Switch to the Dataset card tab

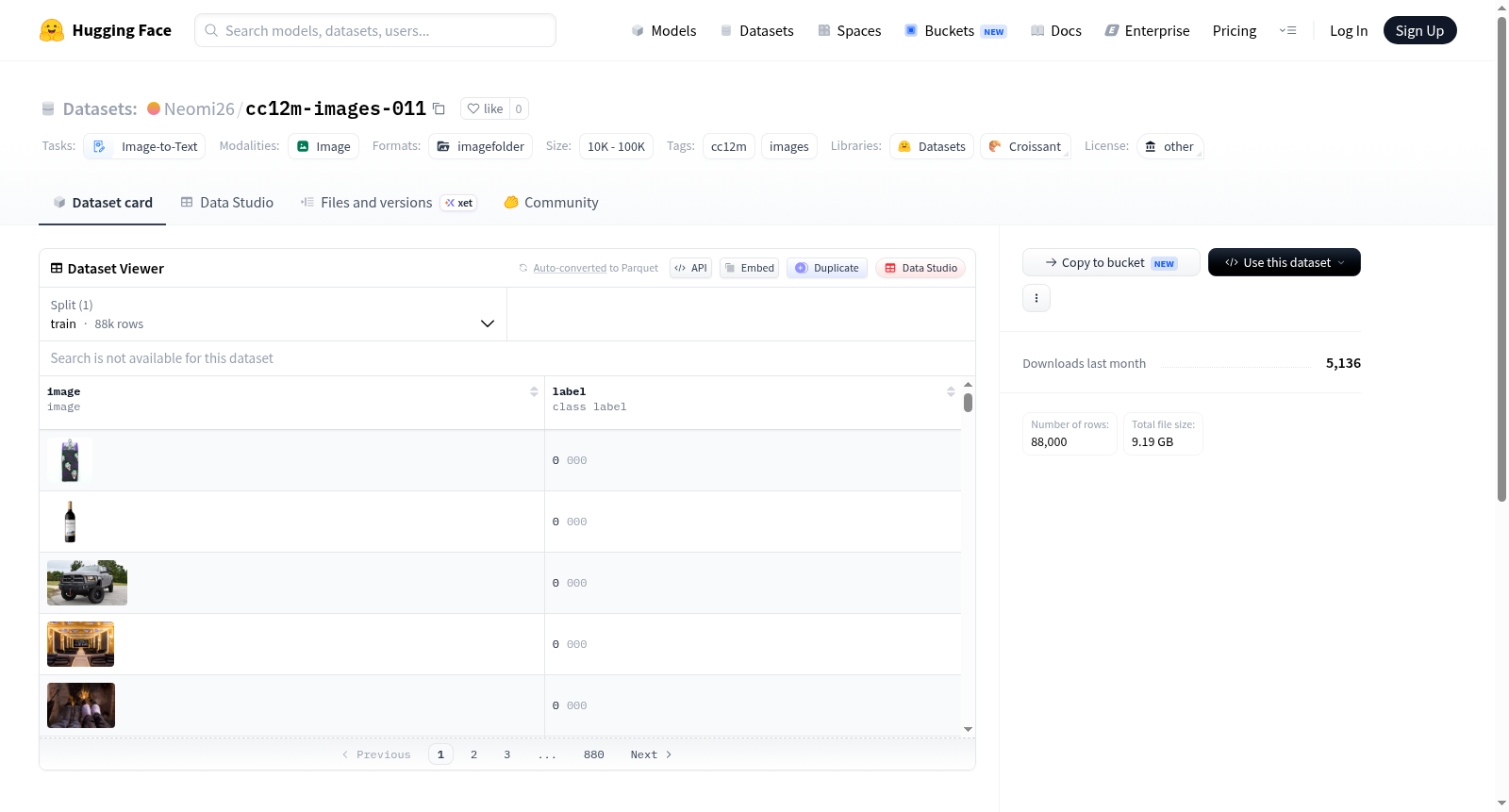pos(103,203)
